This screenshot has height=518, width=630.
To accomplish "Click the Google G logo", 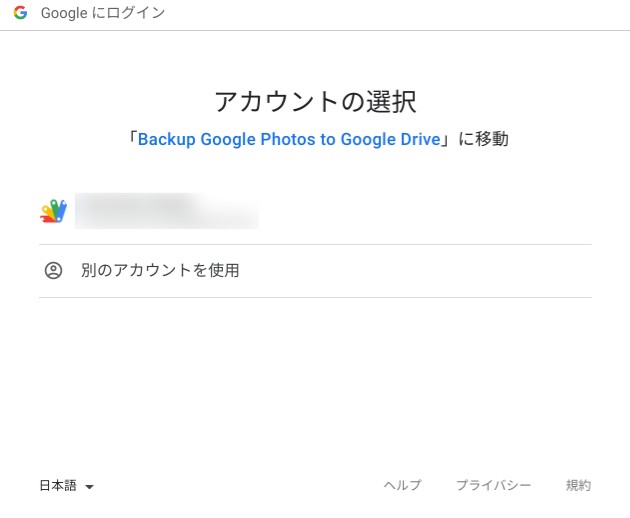I will click(20, 14).
